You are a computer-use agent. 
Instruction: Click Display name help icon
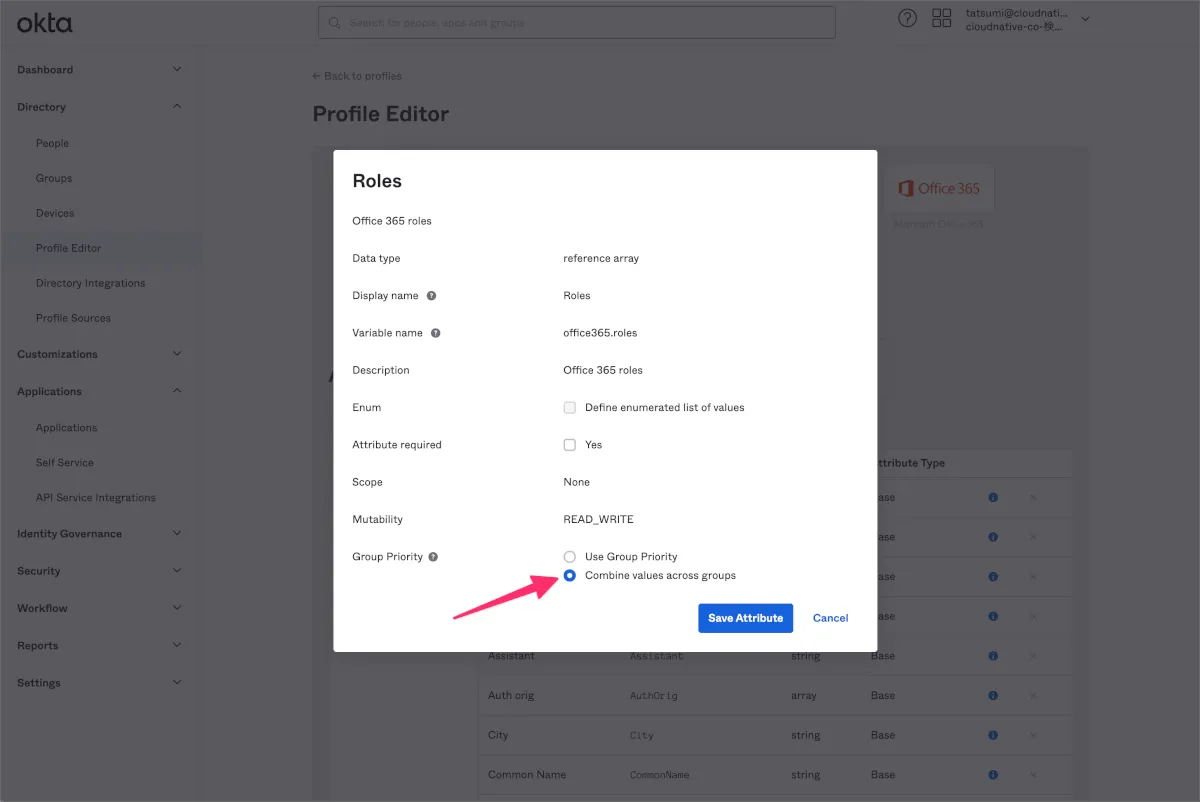[x=431, y=296]
